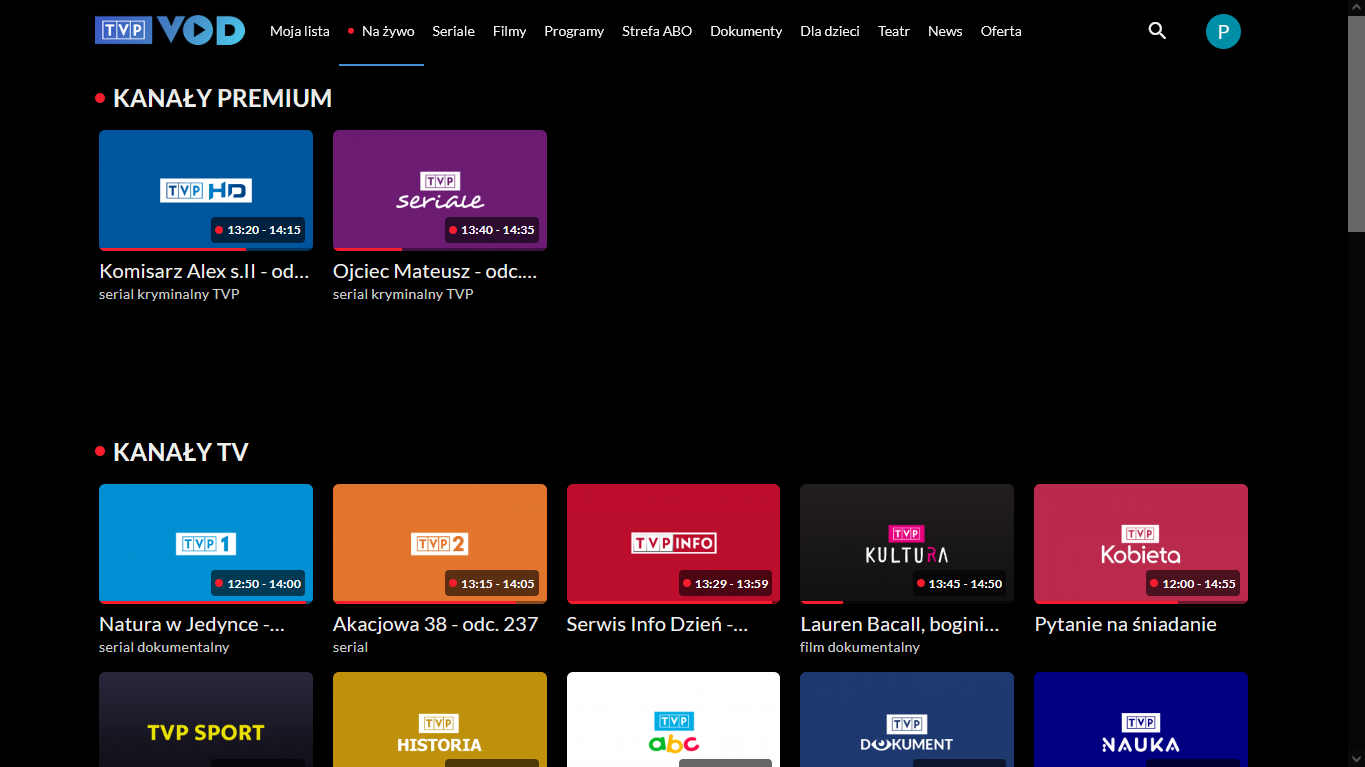Open the TVP INFO channel tile
The width and height of the screenshot is (1365, 767).
pos(673,543)
